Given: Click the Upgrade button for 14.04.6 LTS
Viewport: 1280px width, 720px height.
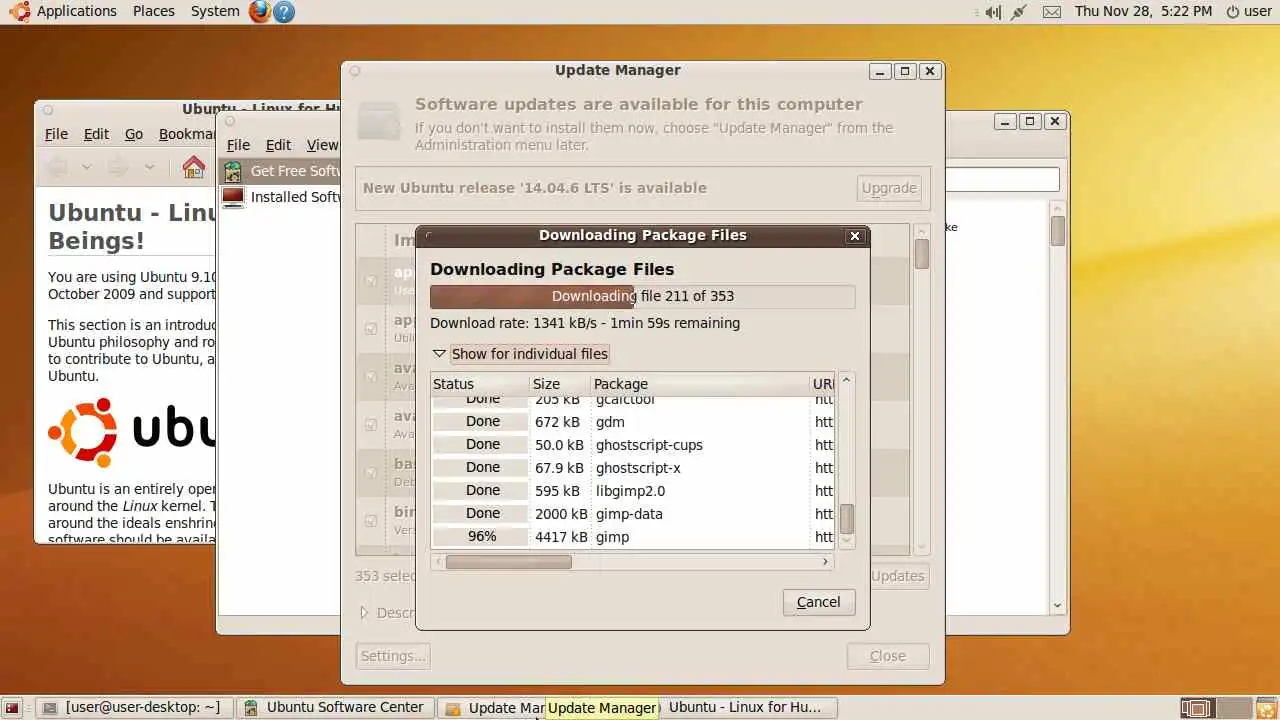Looking at the screenshot, I should (x=888, y=188).
